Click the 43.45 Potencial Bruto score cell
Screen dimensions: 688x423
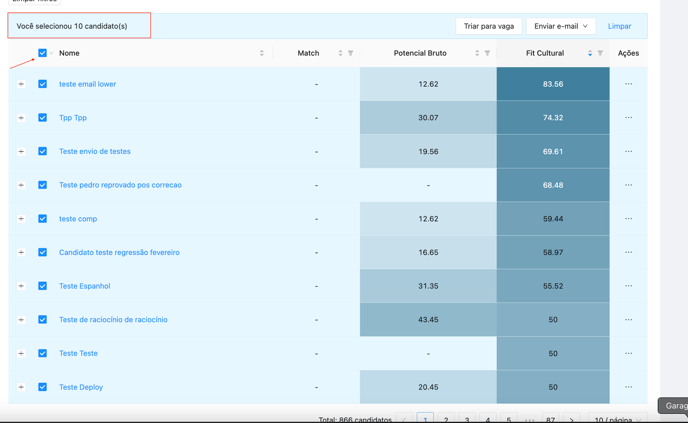tap(428, 320)
